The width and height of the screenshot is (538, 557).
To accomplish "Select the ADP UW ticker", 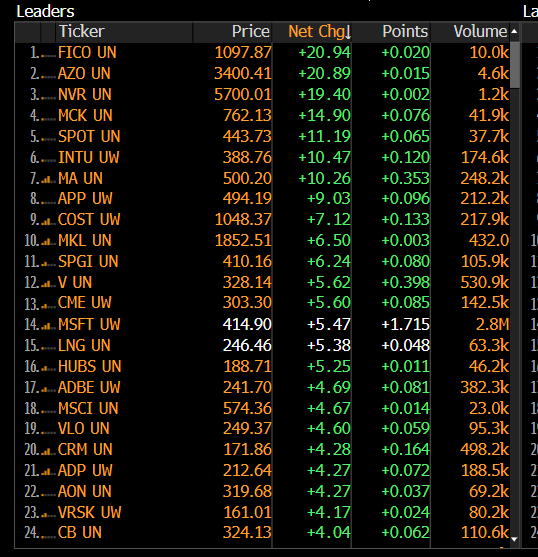I will click(85, 470).
